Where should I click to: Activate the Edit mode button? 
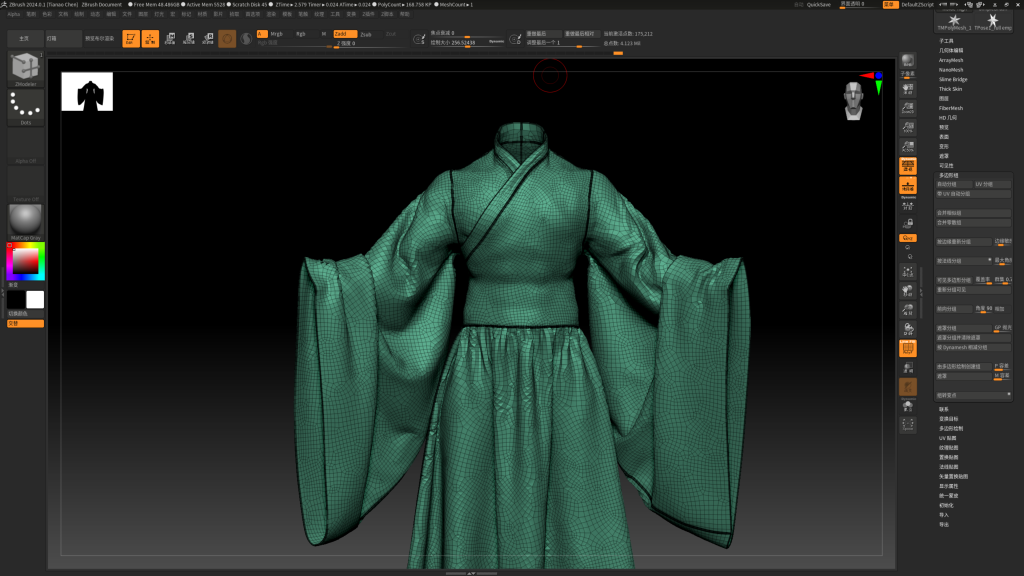tap(131, 39)
